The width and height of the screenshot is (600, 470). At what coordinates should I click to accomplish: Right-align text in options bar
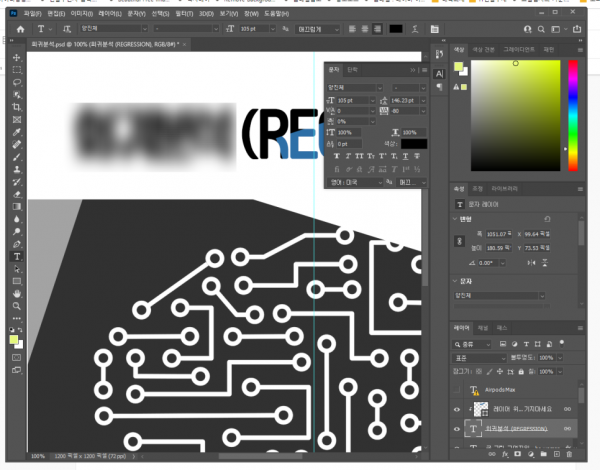point(377,29)
